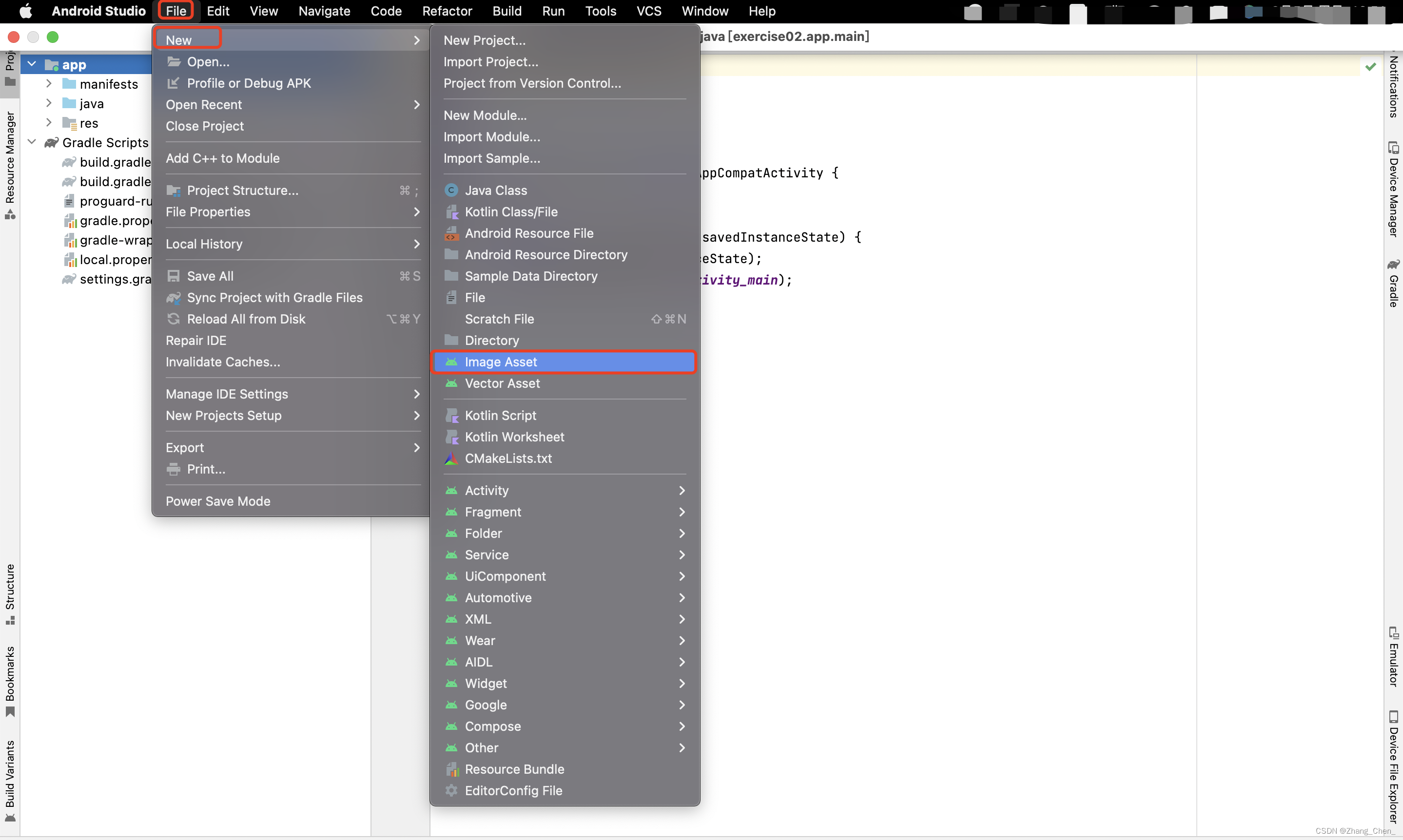Click the Kotlin Worksheet icon
The width and height of the screenshot is (1403, 840).
tap(451, 437)
